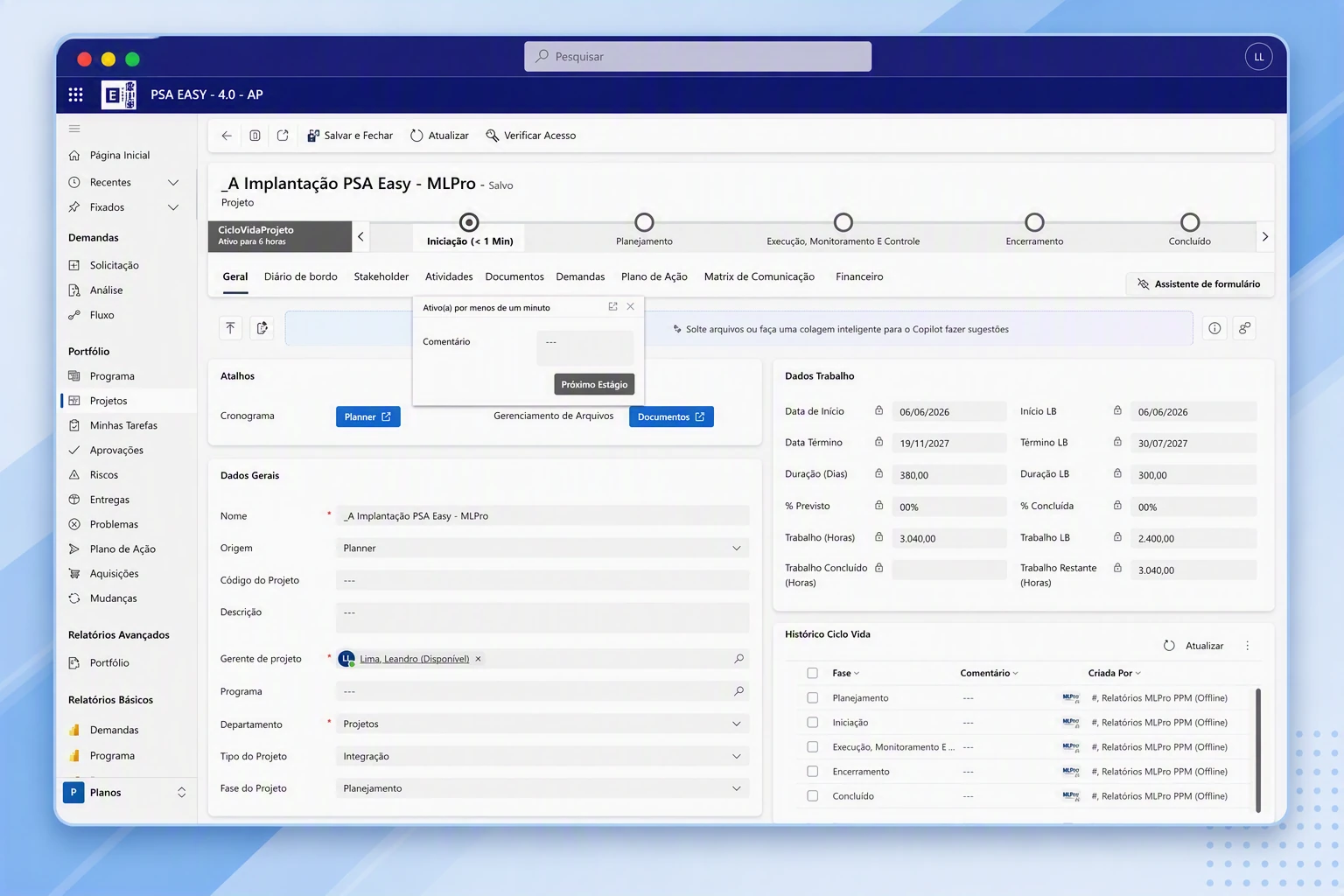Open the Fase do Projeto dropdown

[x=542, y=788]
